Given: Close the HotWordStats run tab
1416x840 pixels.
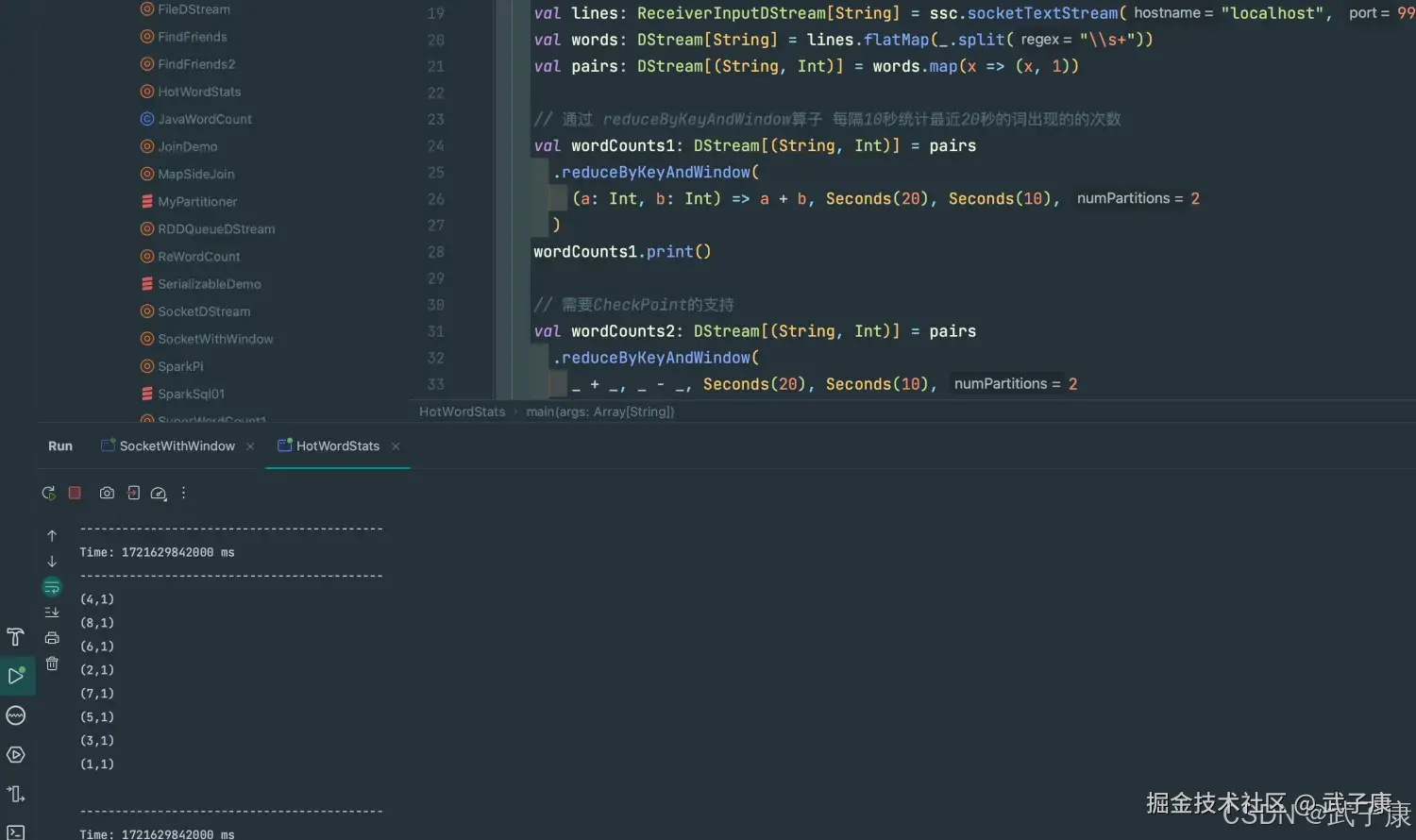Looking at the screenshot, I should [x=396, y=446].
